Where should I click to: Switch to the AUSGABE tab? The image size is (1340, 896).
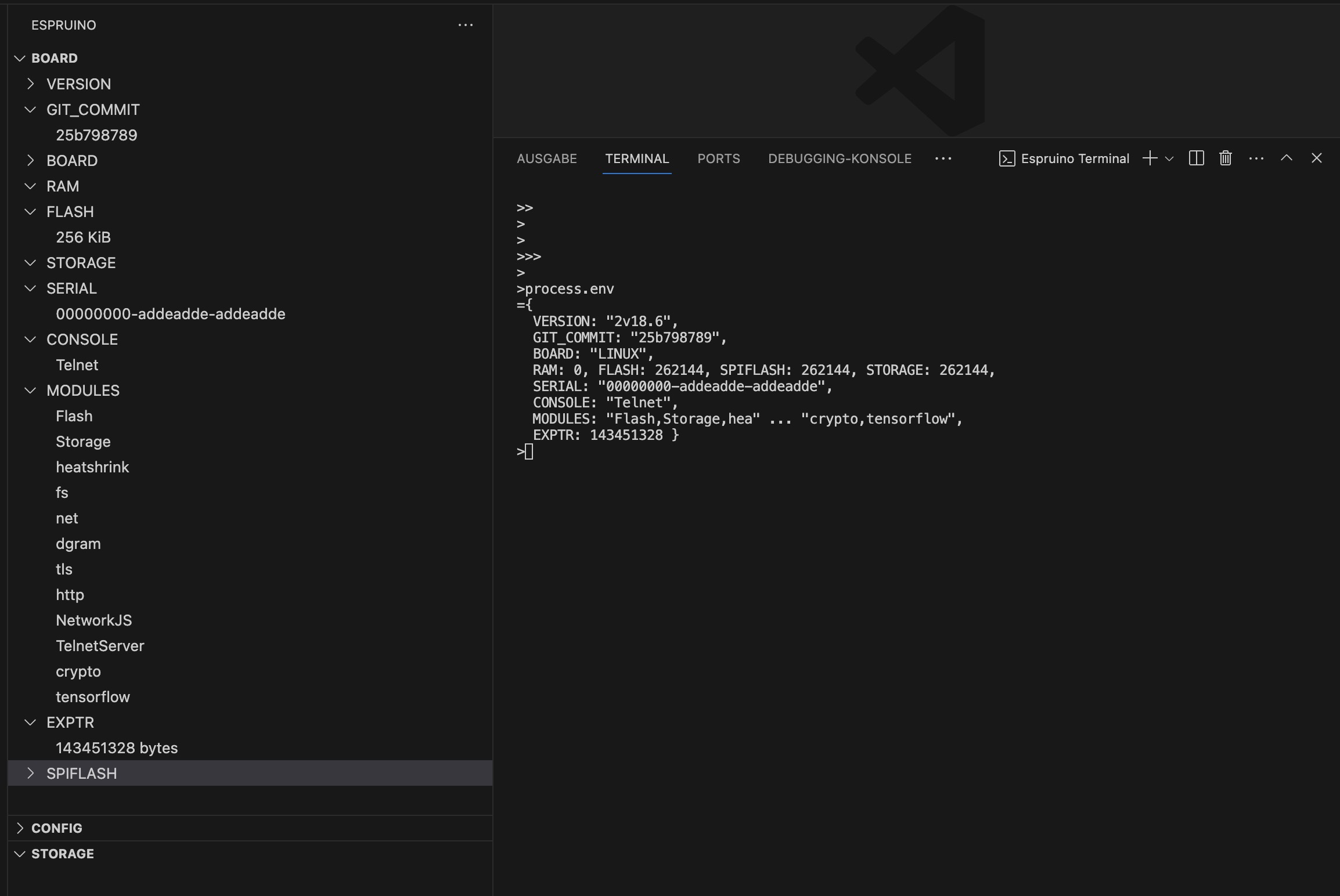tap(546, 158)
